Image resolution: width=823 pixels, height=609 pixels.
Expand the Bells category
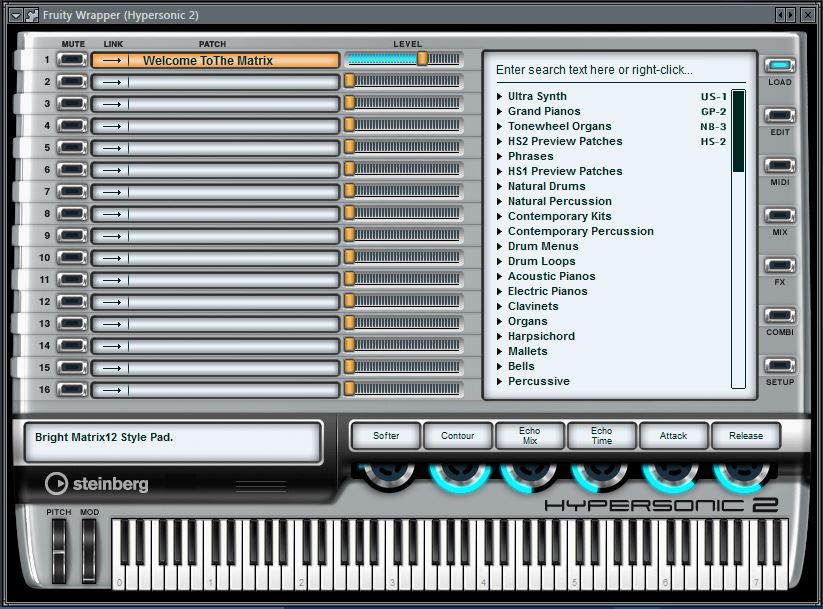500,366
